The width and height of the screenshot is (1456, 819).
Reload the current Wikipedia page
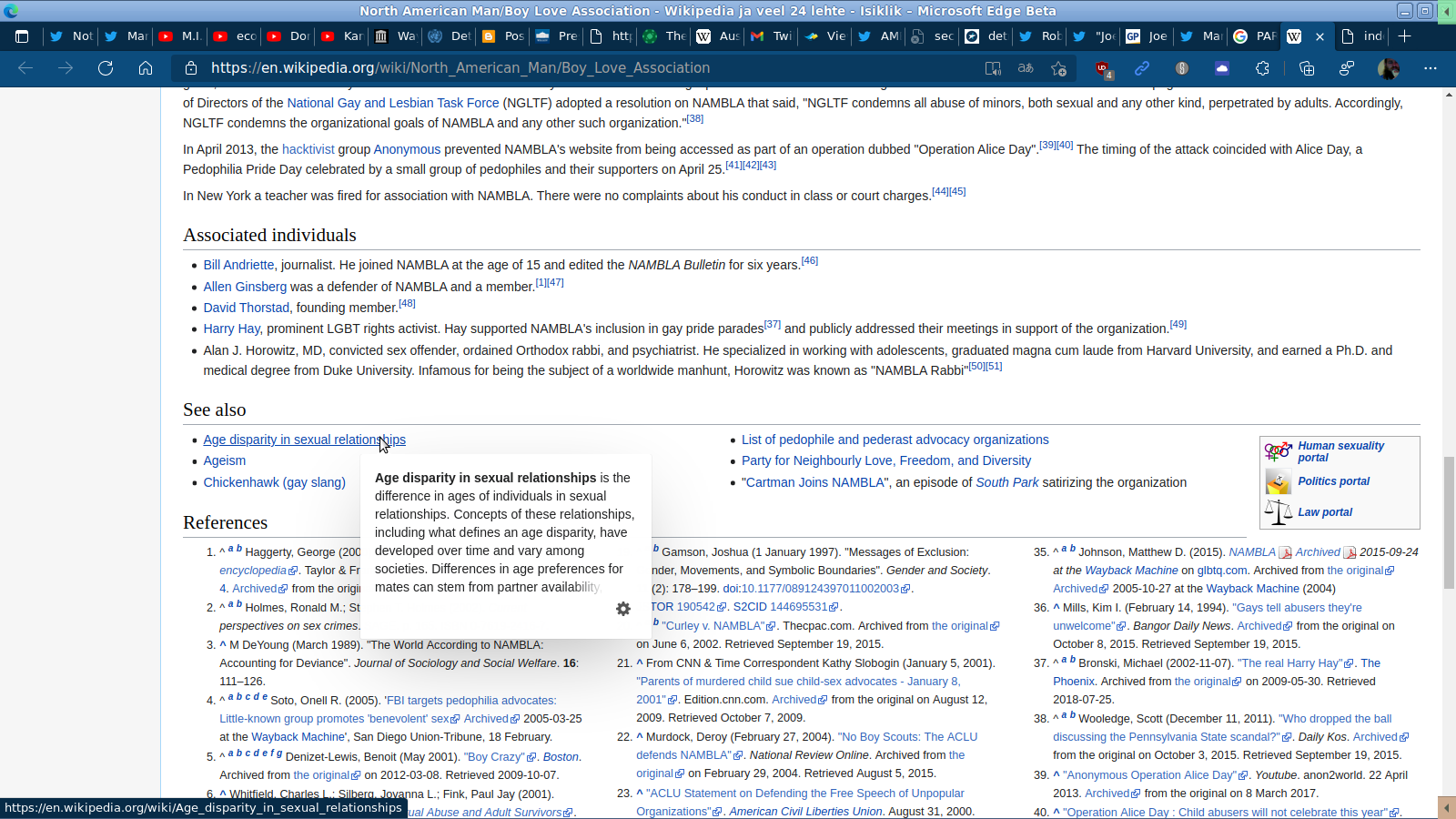[x=106, y=68]
